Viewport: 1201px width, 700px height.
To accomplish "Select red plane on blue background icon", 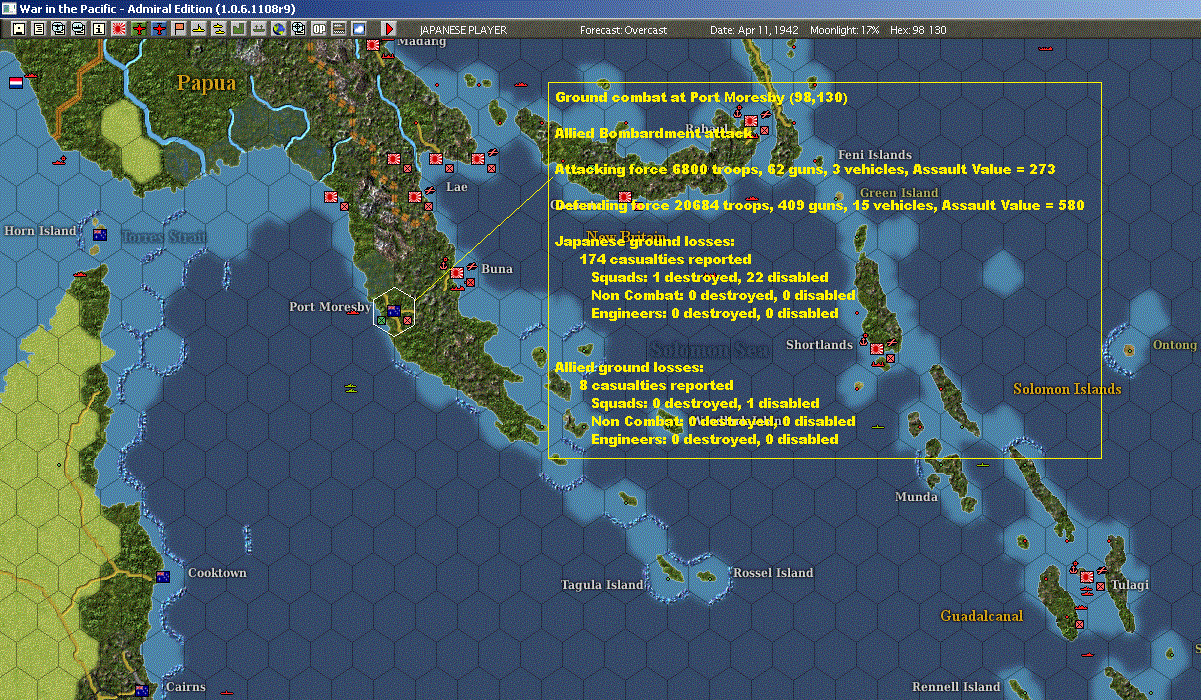I will tap(158, 29).
